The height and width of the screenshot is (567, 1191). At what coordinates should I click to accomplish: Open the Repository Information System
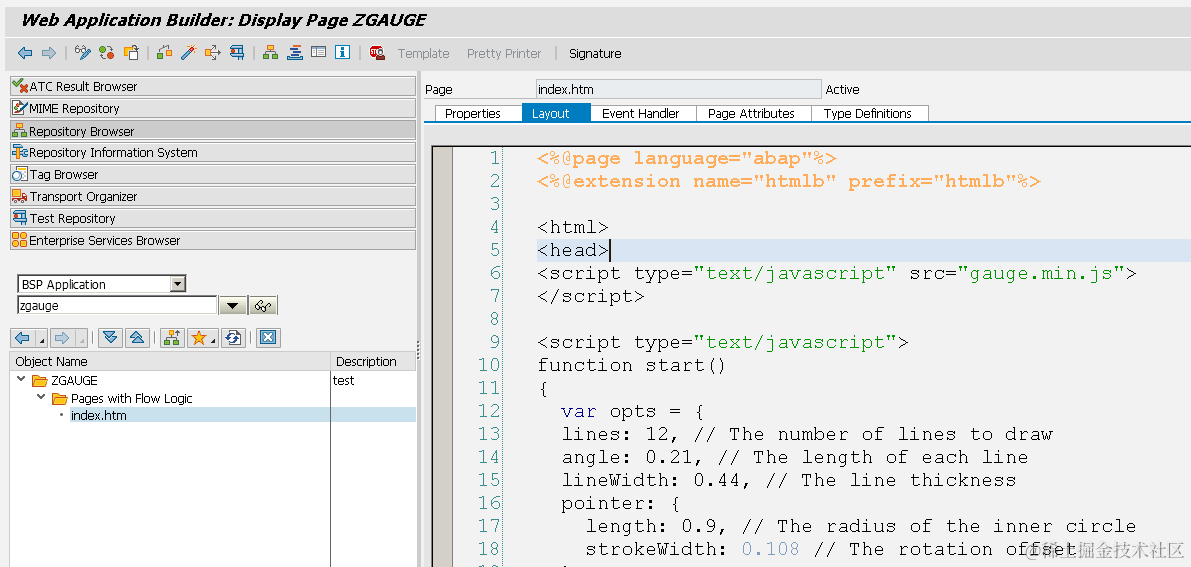pos(213,152)
